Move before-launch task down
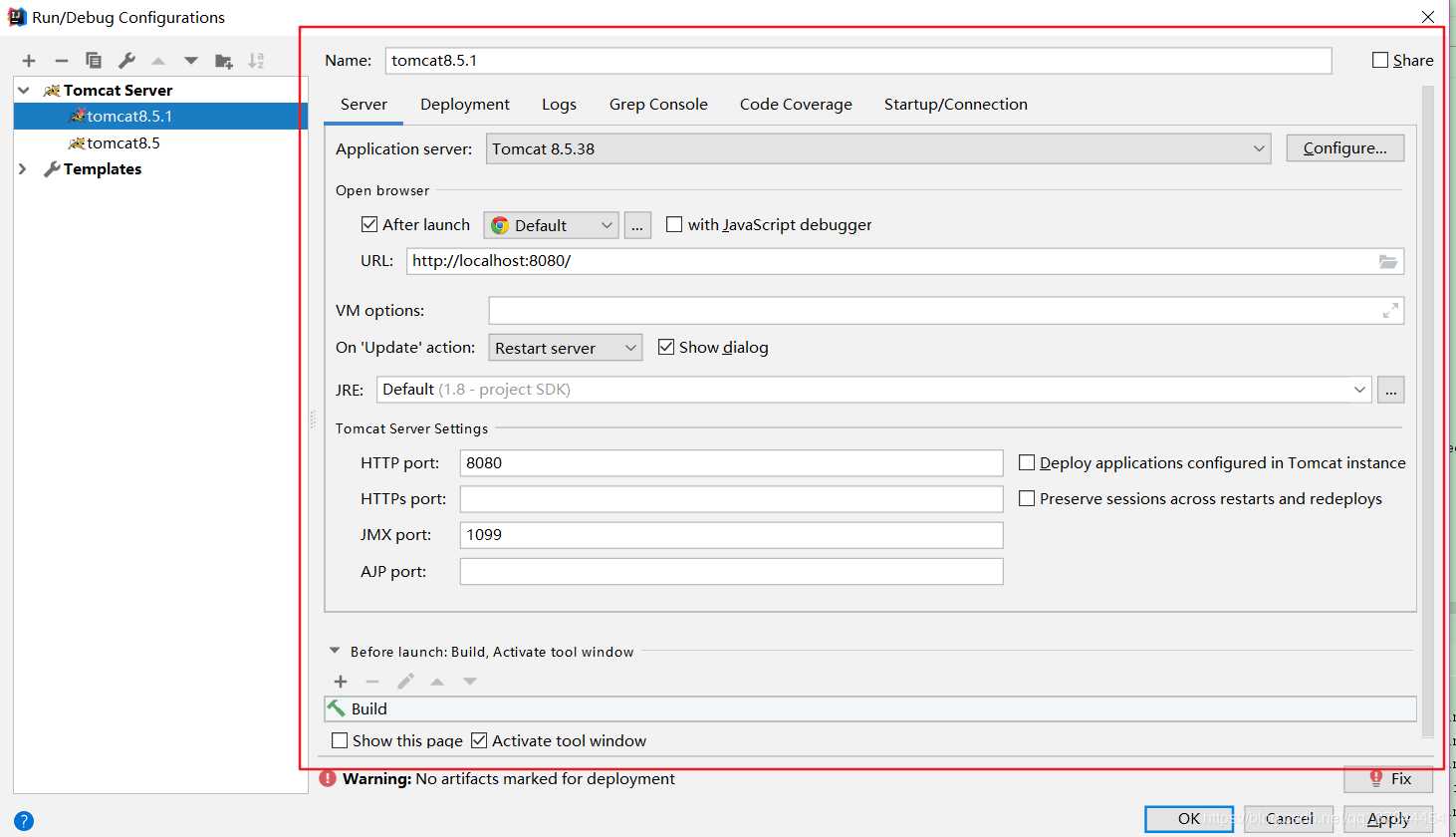The image size is (1456, 837). point(470,682)
